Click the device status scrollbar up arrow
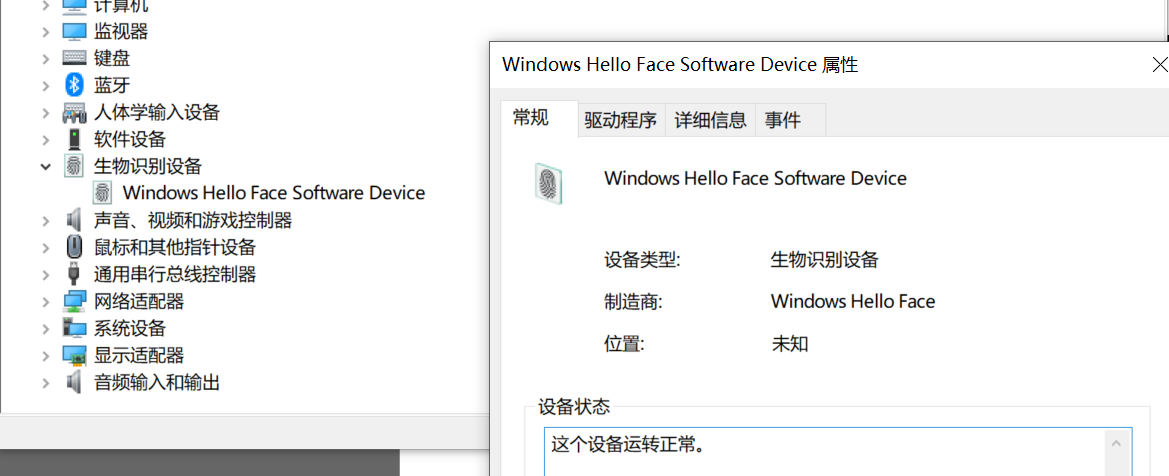The height and width of the screenshot is (476, 1169). pyautogui.click(x=1116, y=443)
